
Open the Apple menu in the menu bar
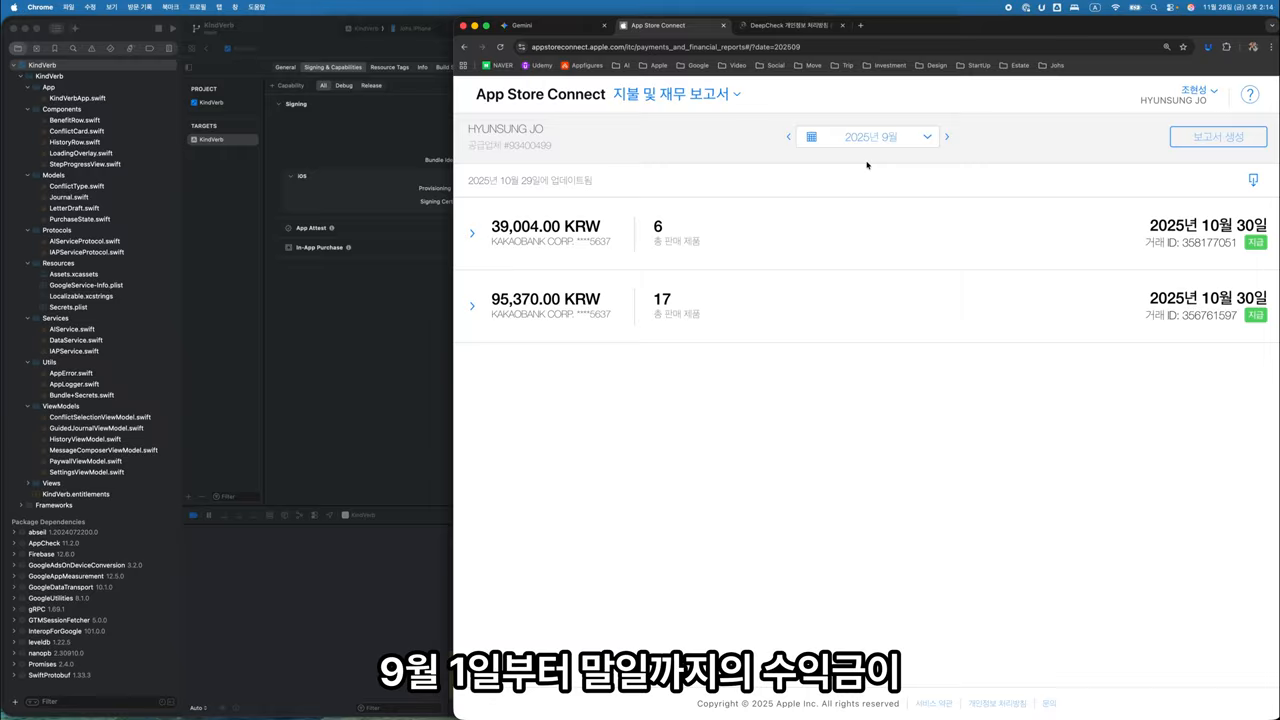[14, 7]
